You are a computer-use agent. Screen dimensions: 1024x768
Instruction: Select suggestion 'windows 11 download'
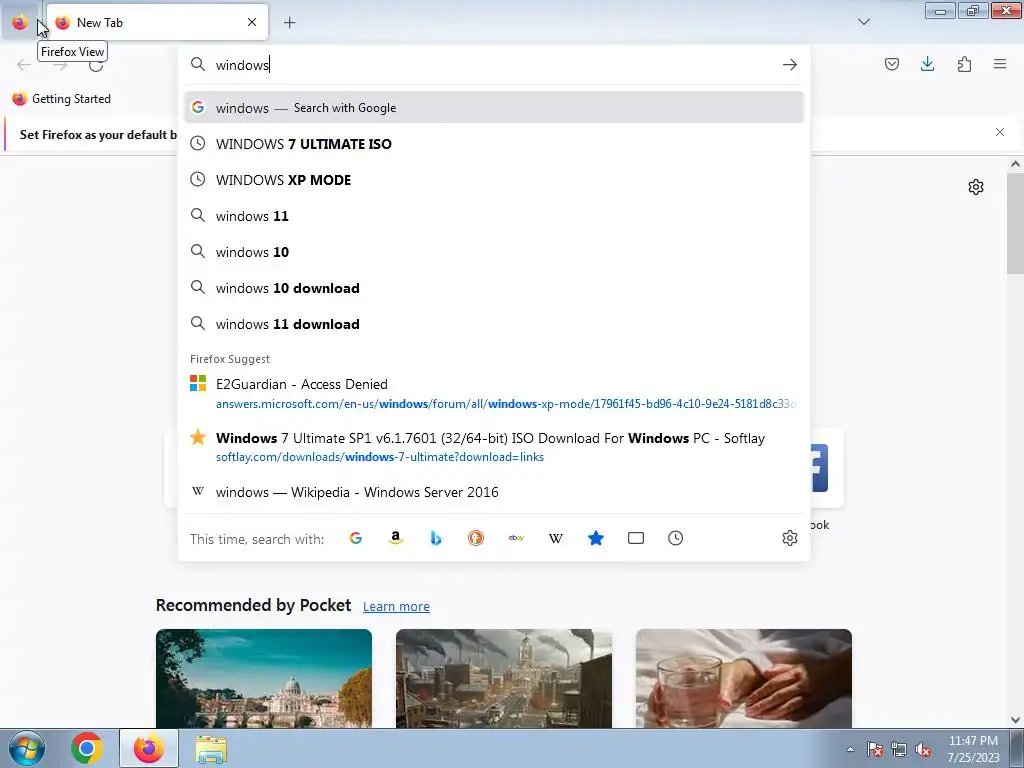point(494,324)
